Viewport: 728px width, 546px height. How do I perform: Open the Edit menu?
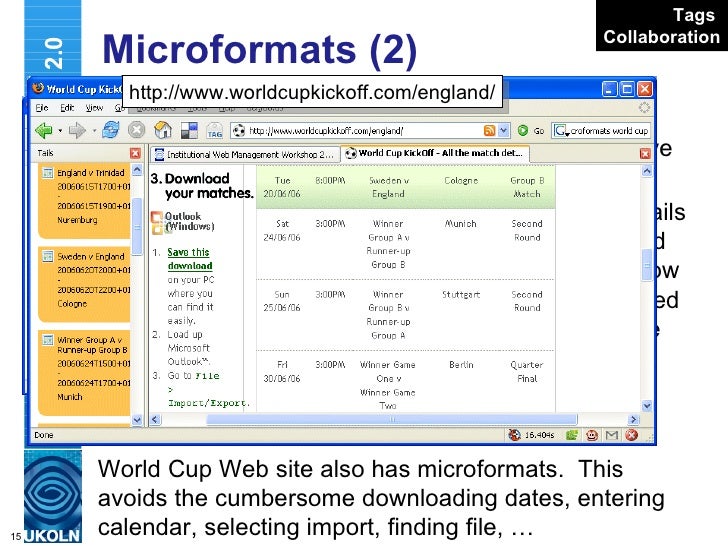pos(67,107)
